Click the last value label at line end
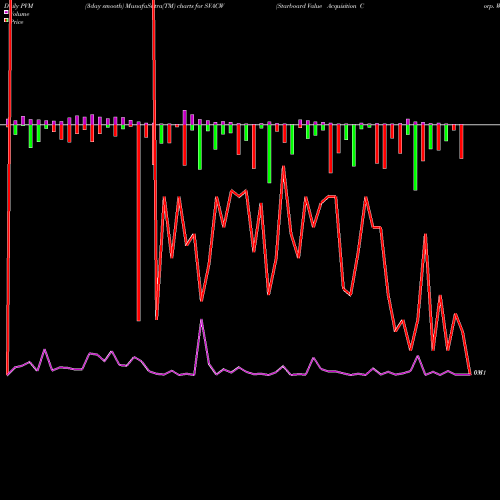The image size is (500, 500). (x=480, y=373)
